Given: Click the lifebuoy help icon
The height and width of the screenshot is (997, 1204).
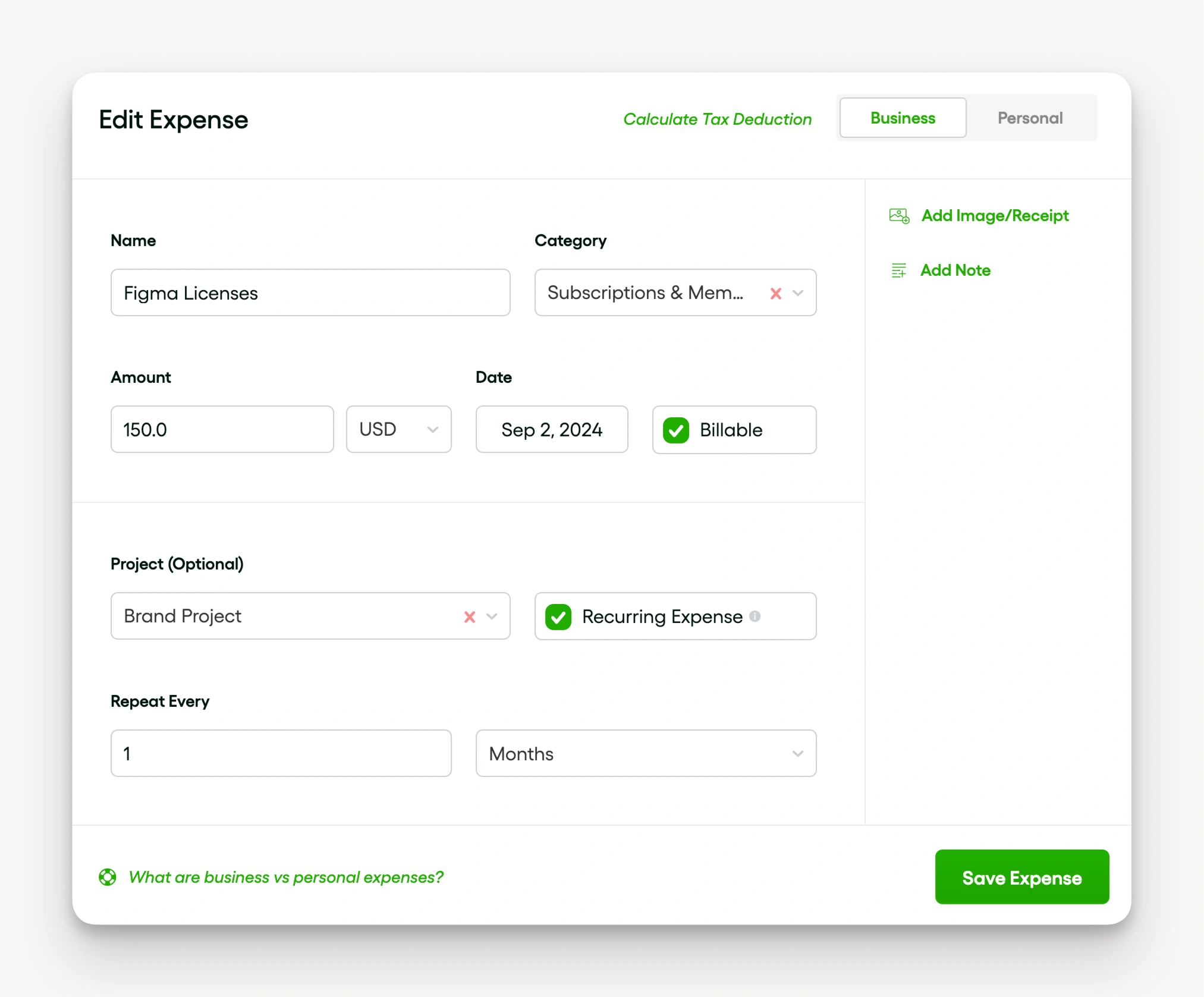Looking at the screenshot, I should [108, 877].
